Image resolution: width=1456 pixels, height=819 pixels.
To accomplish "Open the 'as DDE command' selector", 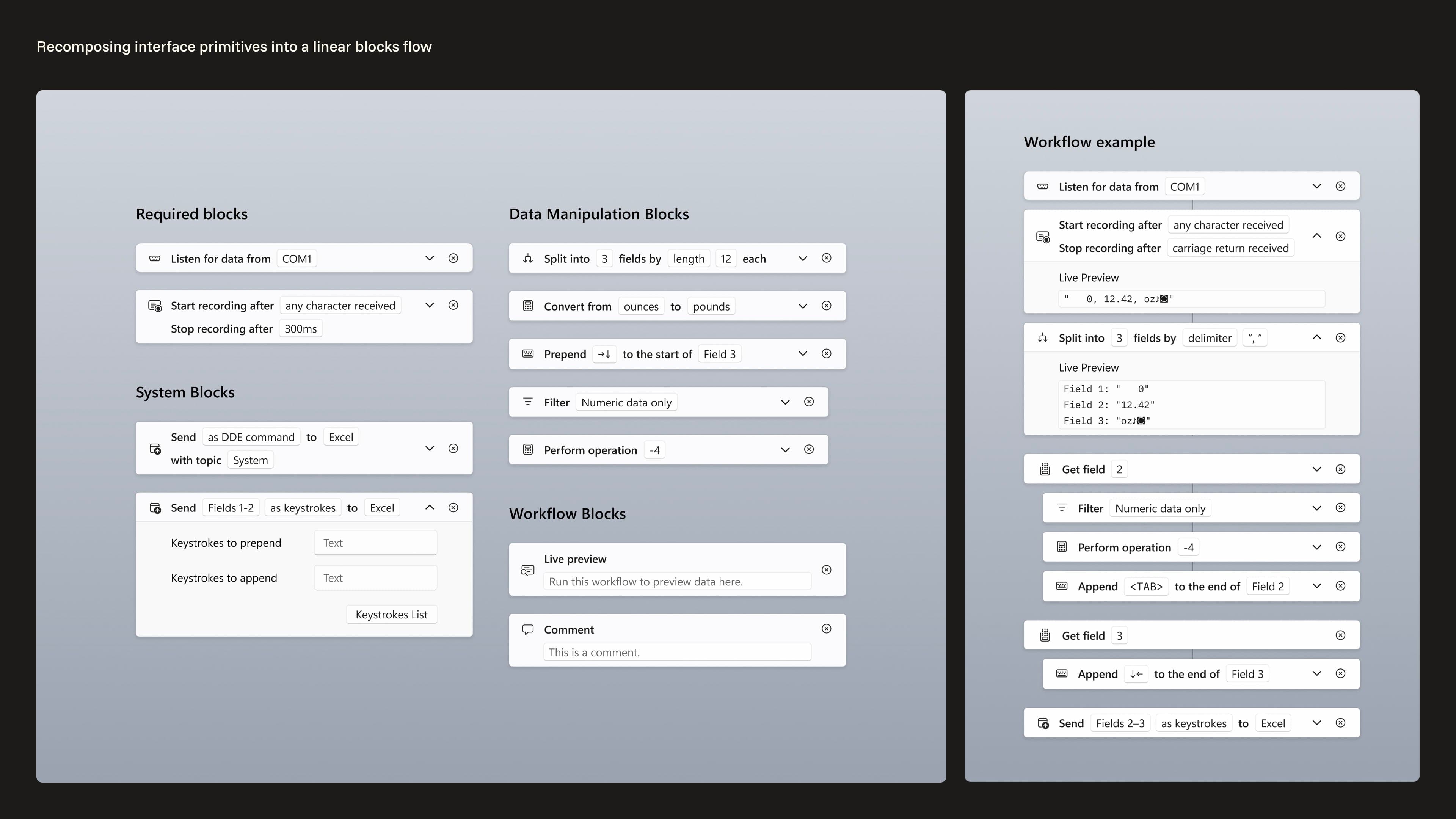I will [251, 437].
